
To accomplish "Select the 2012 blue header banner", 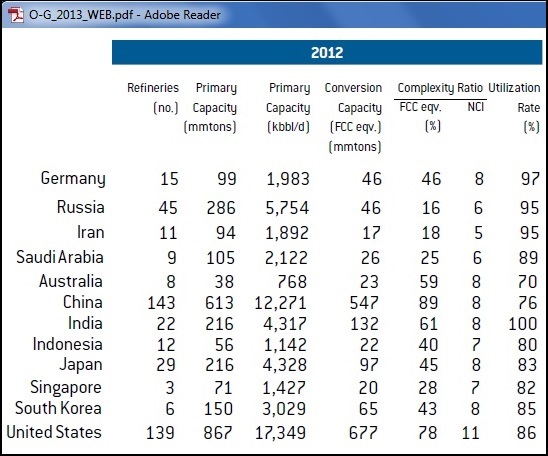I will pyautogui.click(x=327, y=52).
